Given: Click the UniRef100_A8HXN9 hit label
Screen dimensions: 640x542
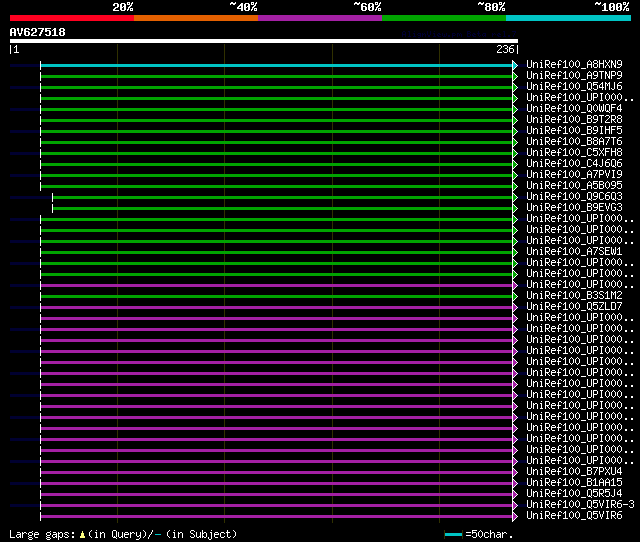Looking at the screenshot, I should pyautogui.click(x=574, y=64).
